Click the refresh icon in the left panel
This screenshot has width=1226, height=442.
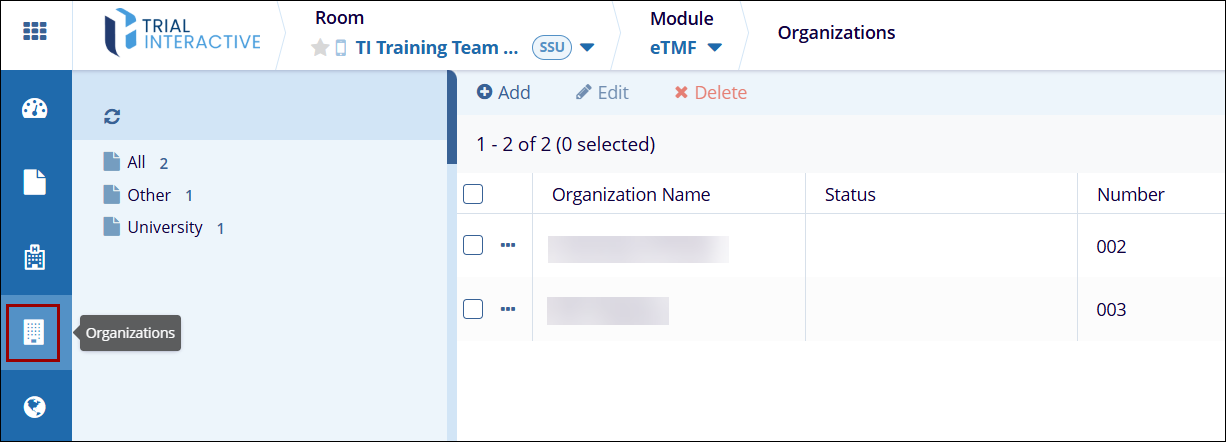[x=112, y=117]
